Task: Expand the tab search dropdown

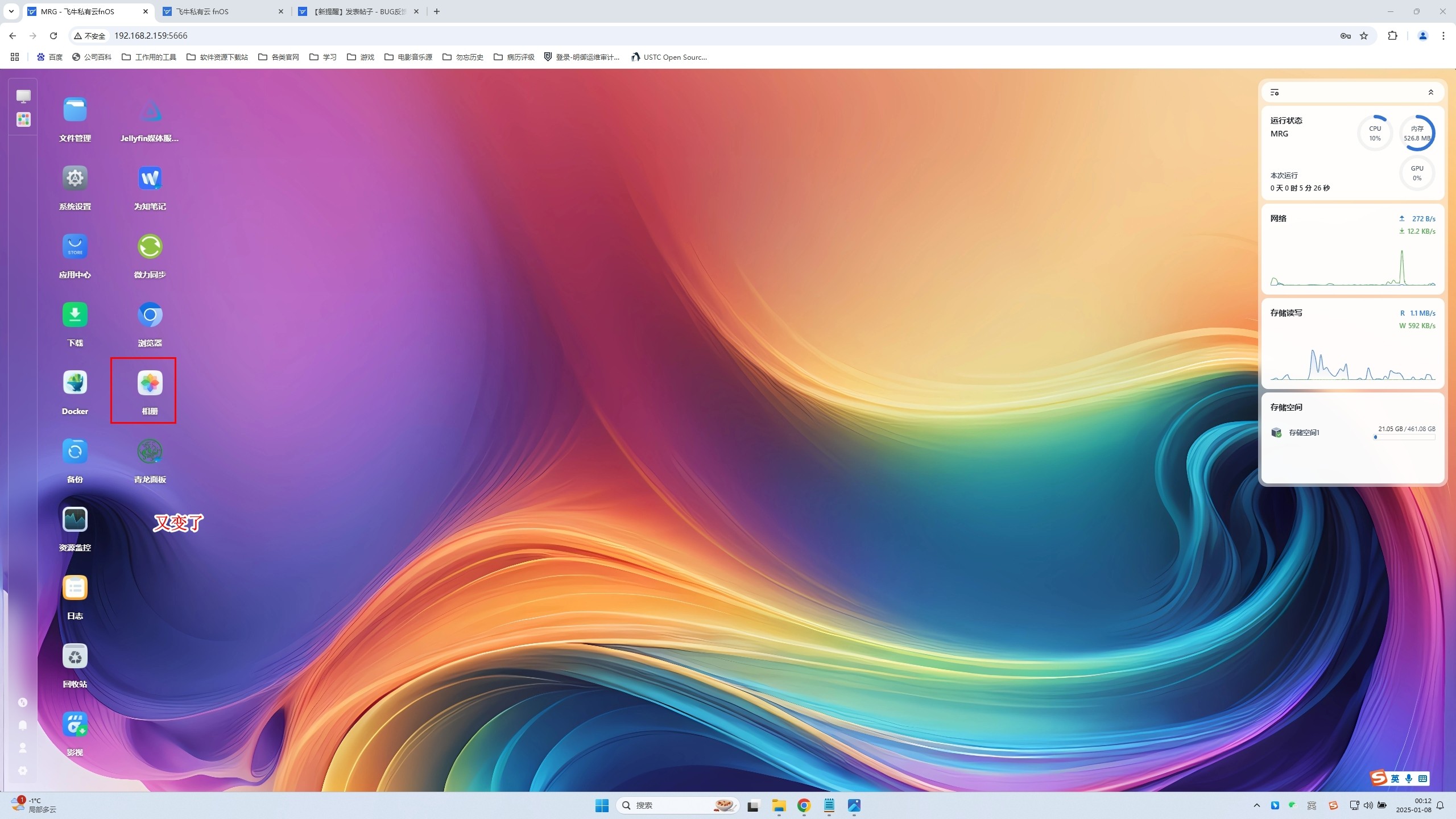Action: click(x=11, y=11)
